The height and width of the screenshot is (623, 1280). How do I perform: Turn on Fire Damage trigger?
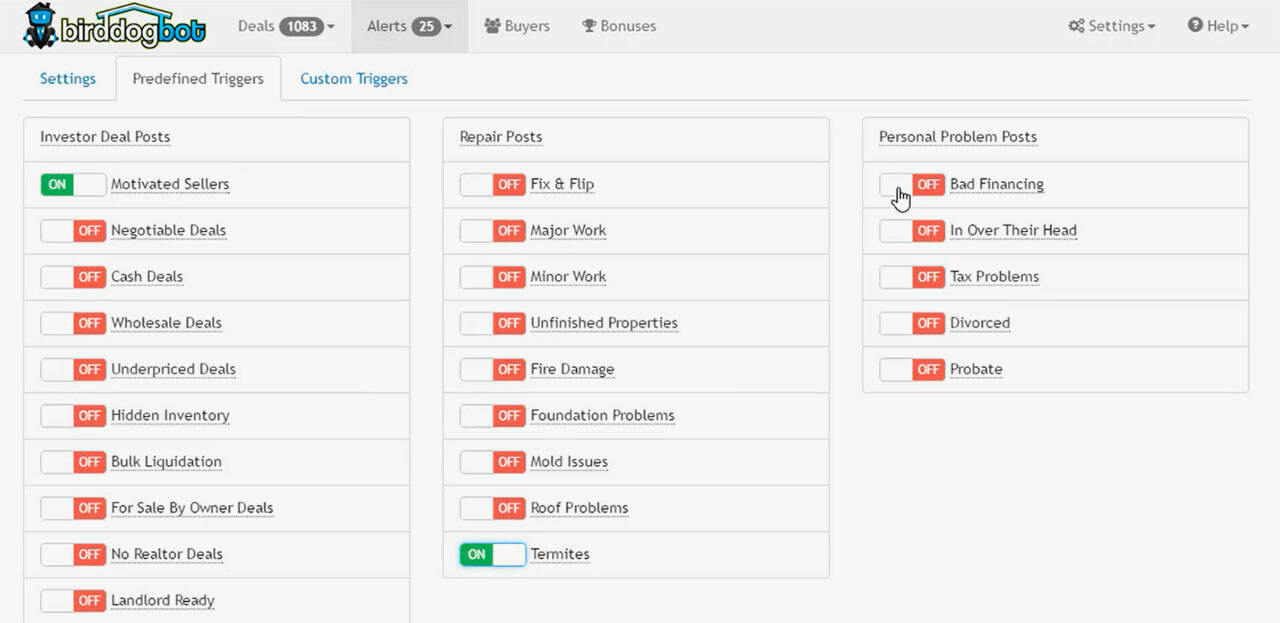tap(492, 369)
